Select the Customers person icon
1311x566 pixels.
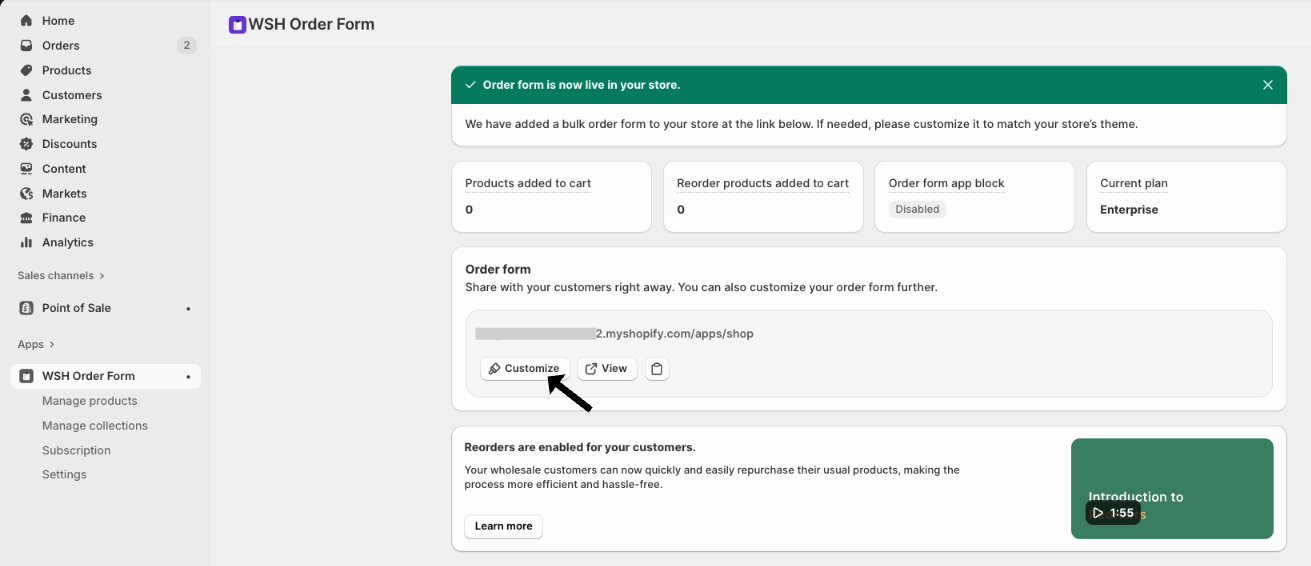26,95
